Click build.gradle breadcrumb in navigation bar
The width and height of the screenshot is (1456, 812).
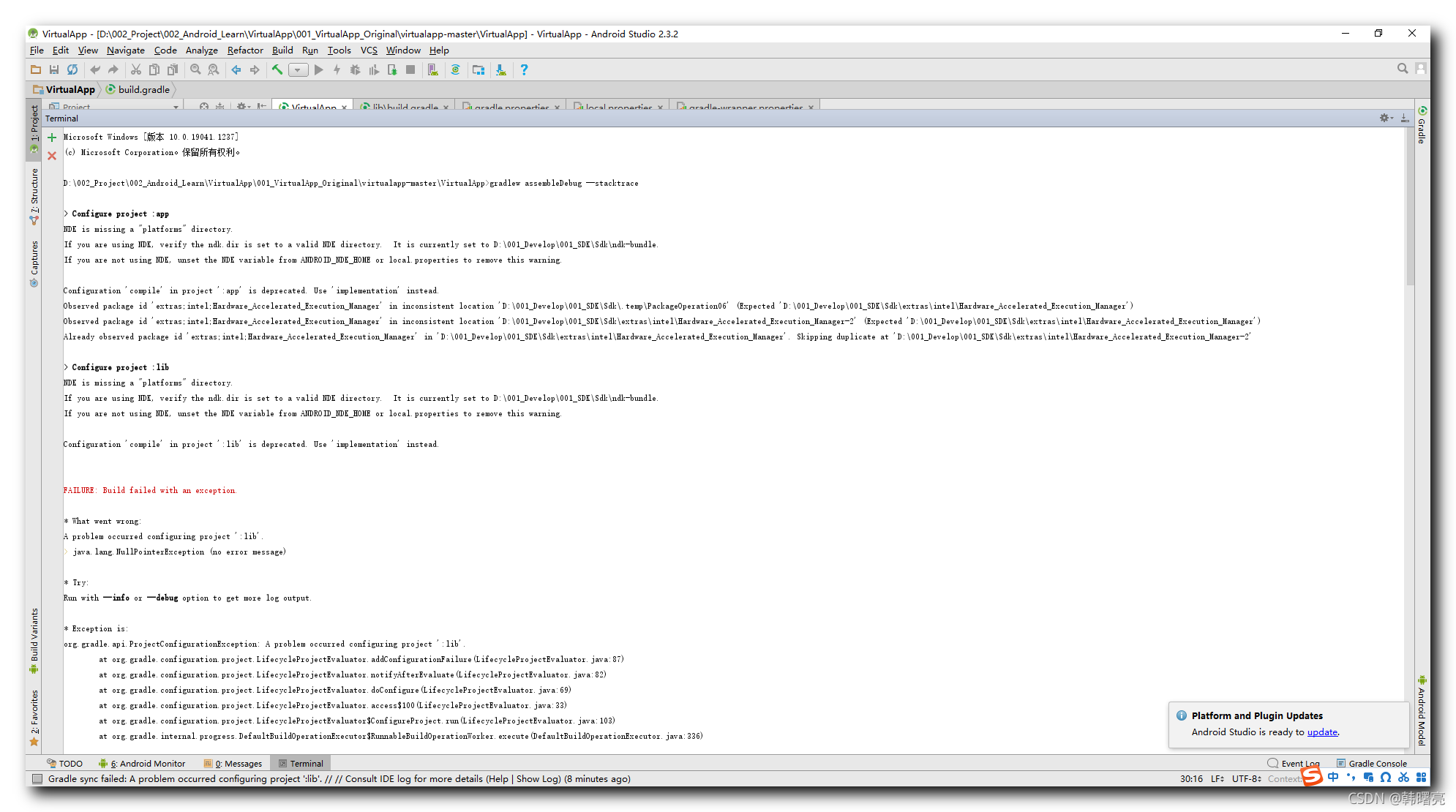(138, 89)
